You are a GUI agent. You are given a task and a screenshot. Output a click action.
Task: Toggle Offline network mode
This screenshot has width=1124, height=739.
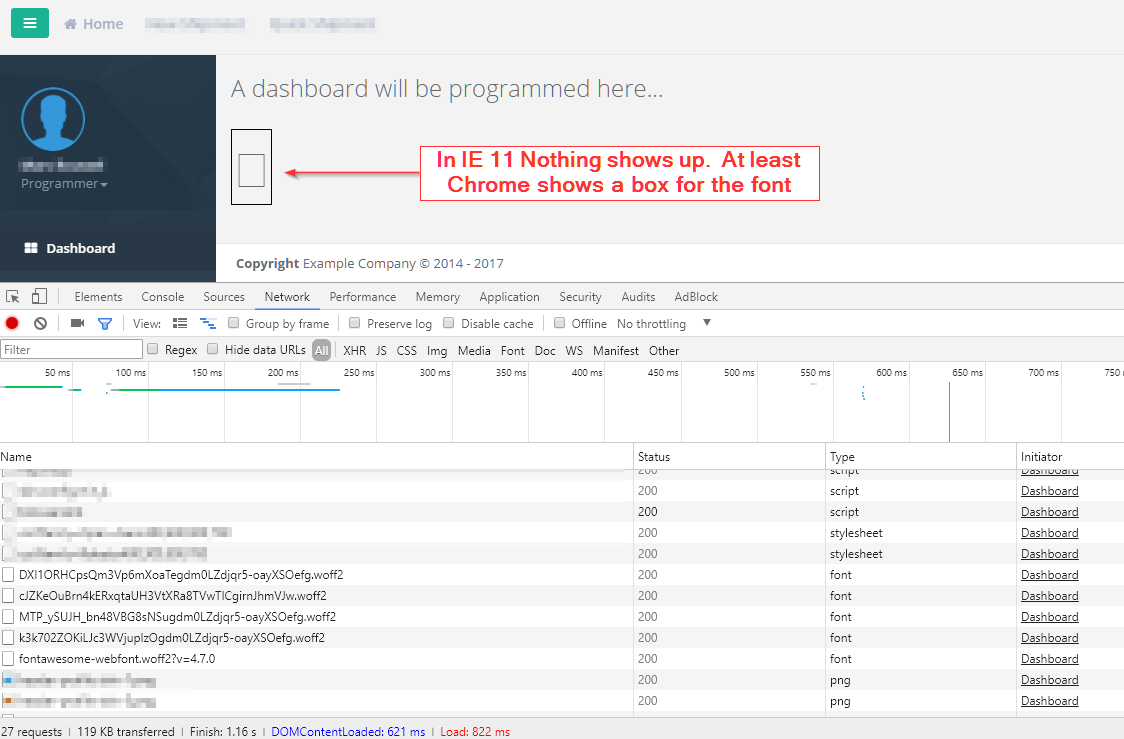point(558,323)
